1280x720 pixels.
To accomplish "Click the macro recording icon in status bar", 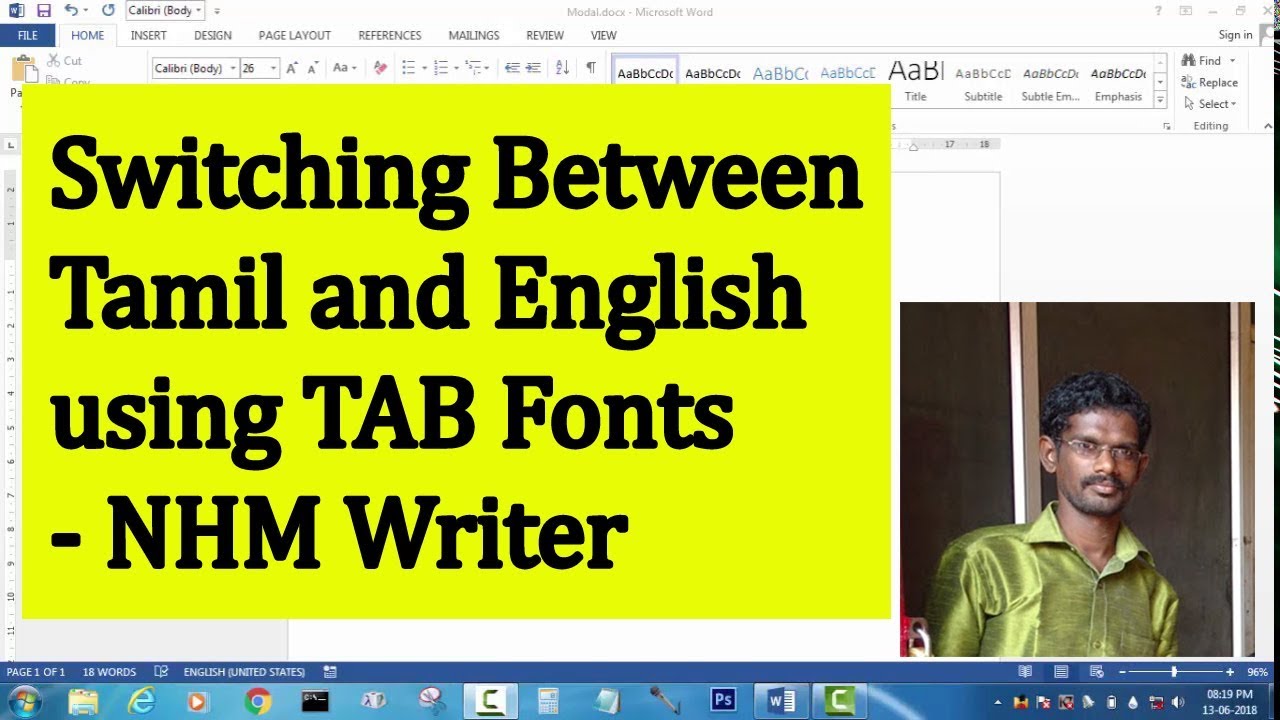I will coord(330,672).
